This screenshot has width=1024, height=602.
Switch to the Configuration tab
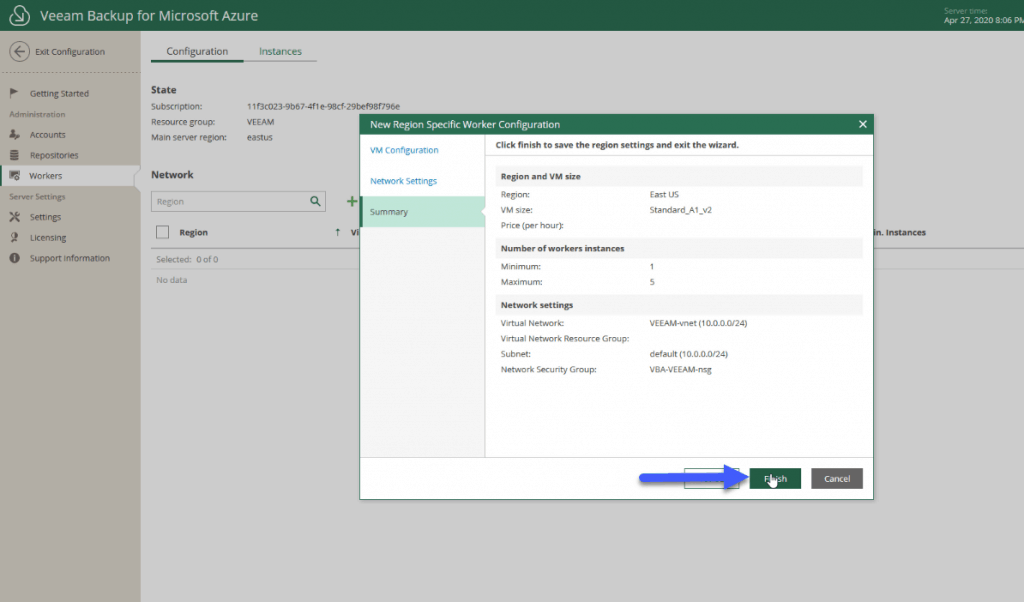point(197,51)
